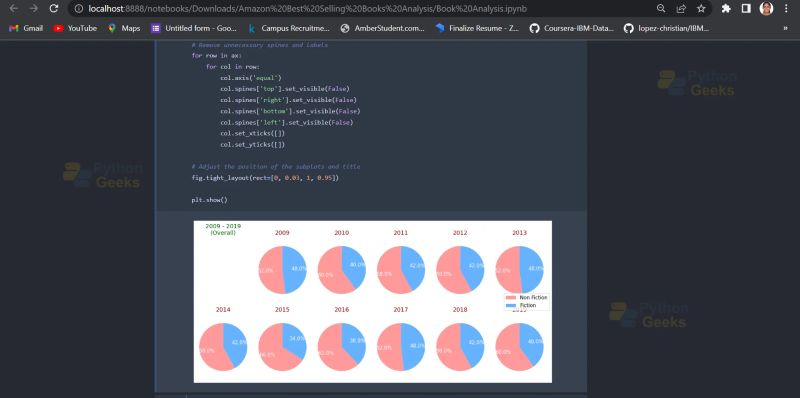Click the 2014 pie chart

point(223,347)
